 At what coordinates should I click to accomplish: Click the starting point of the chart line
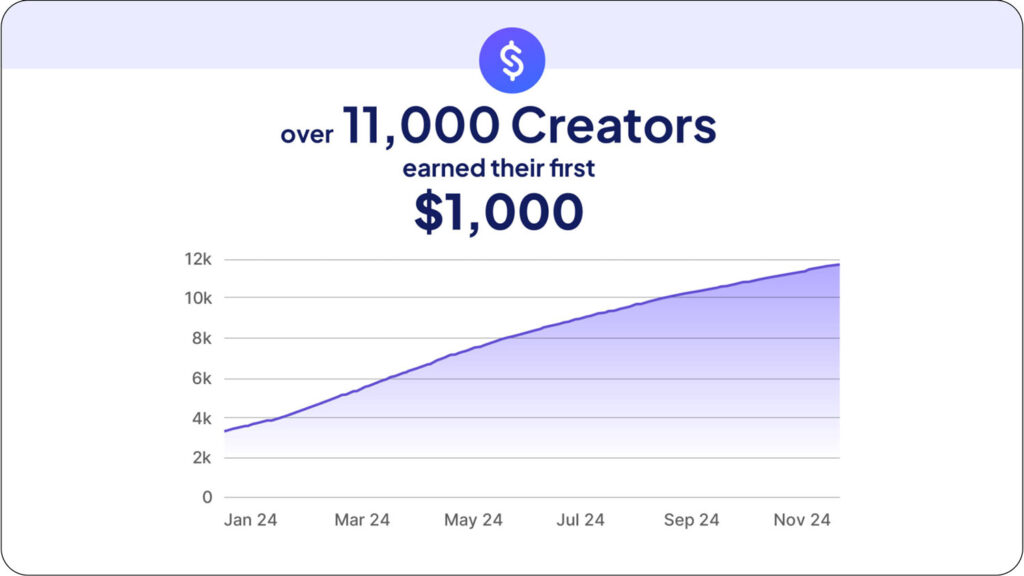[x=225, y=431]
